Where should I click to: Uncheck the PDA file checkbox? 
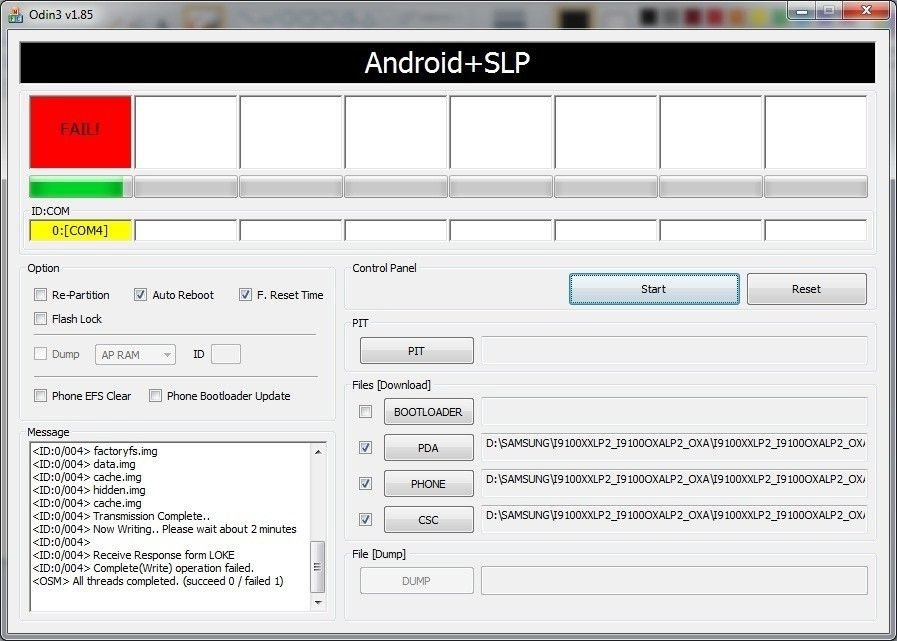click(365, 448)
